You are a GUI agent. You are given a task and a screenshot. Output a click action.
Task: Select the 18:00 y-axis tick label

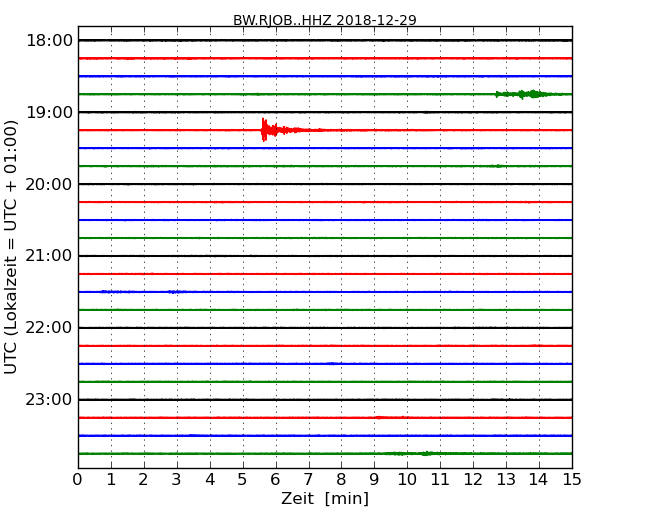point(49,41)
